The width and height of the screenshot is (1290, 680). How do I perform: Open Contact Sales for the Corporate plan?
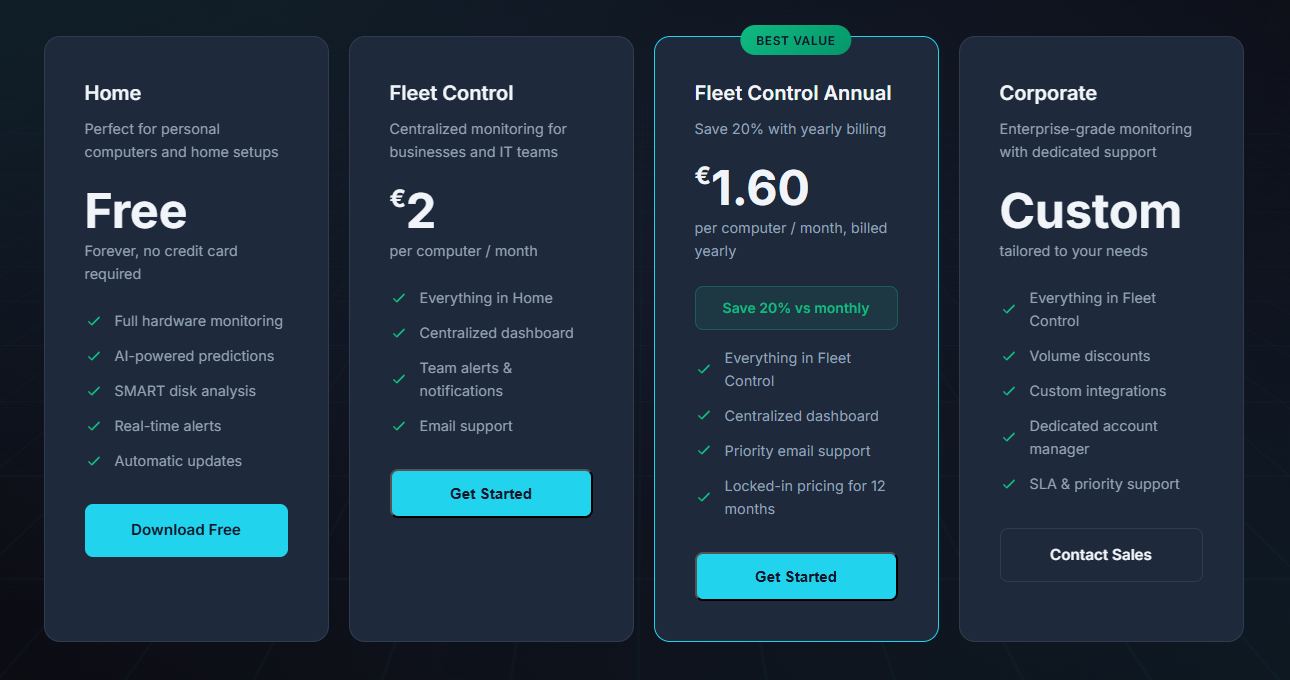pyautogui.click(x=1101, y=555)
